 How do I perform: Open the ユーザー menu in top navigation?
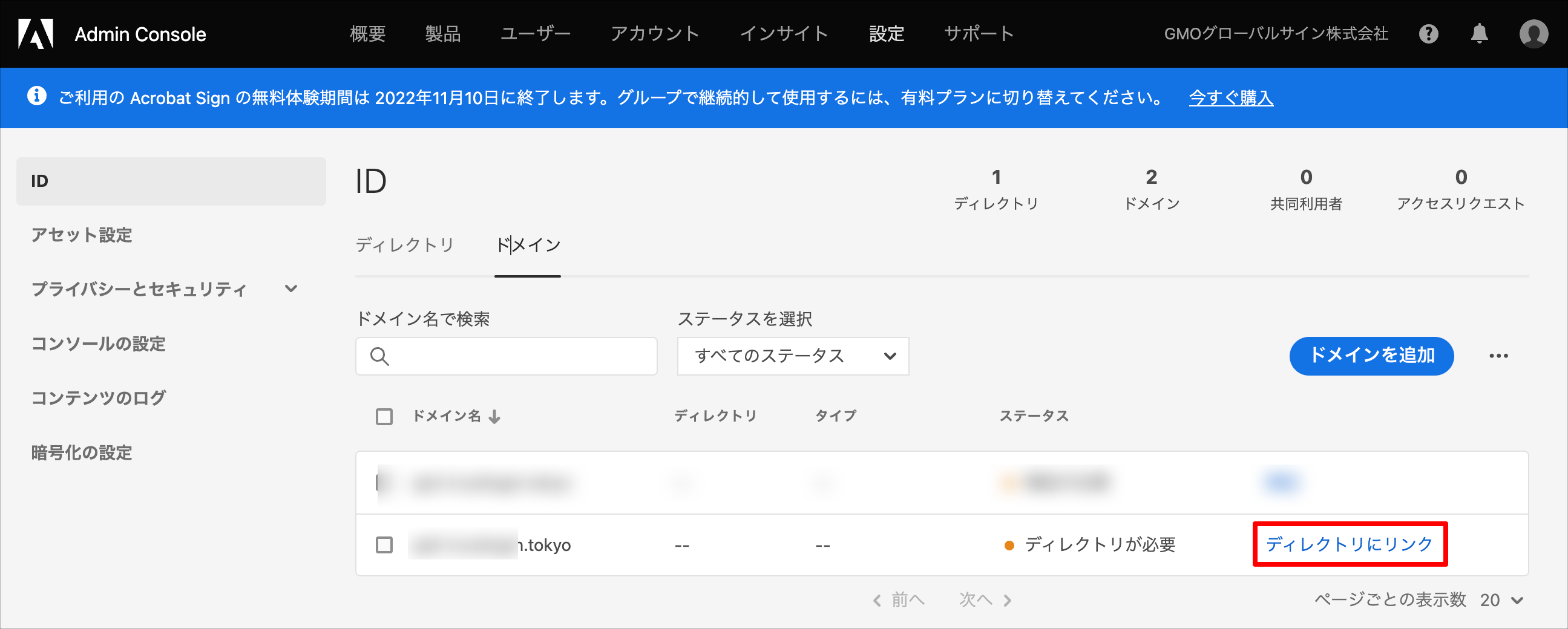pyautogui.click(x=535, y=33)
